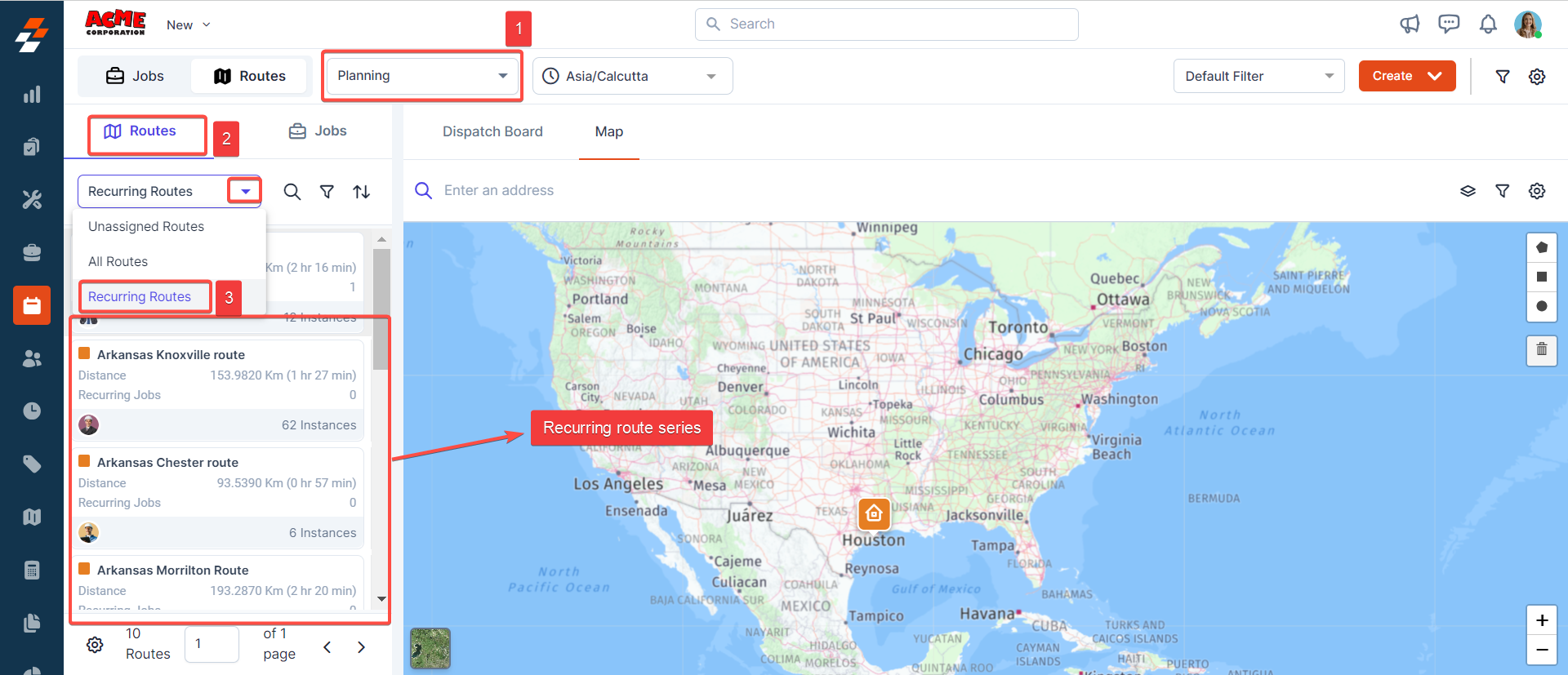Click the Arkansas Knoxville route orange color swatch
The image size is (1568, 675).
[84, 353]
